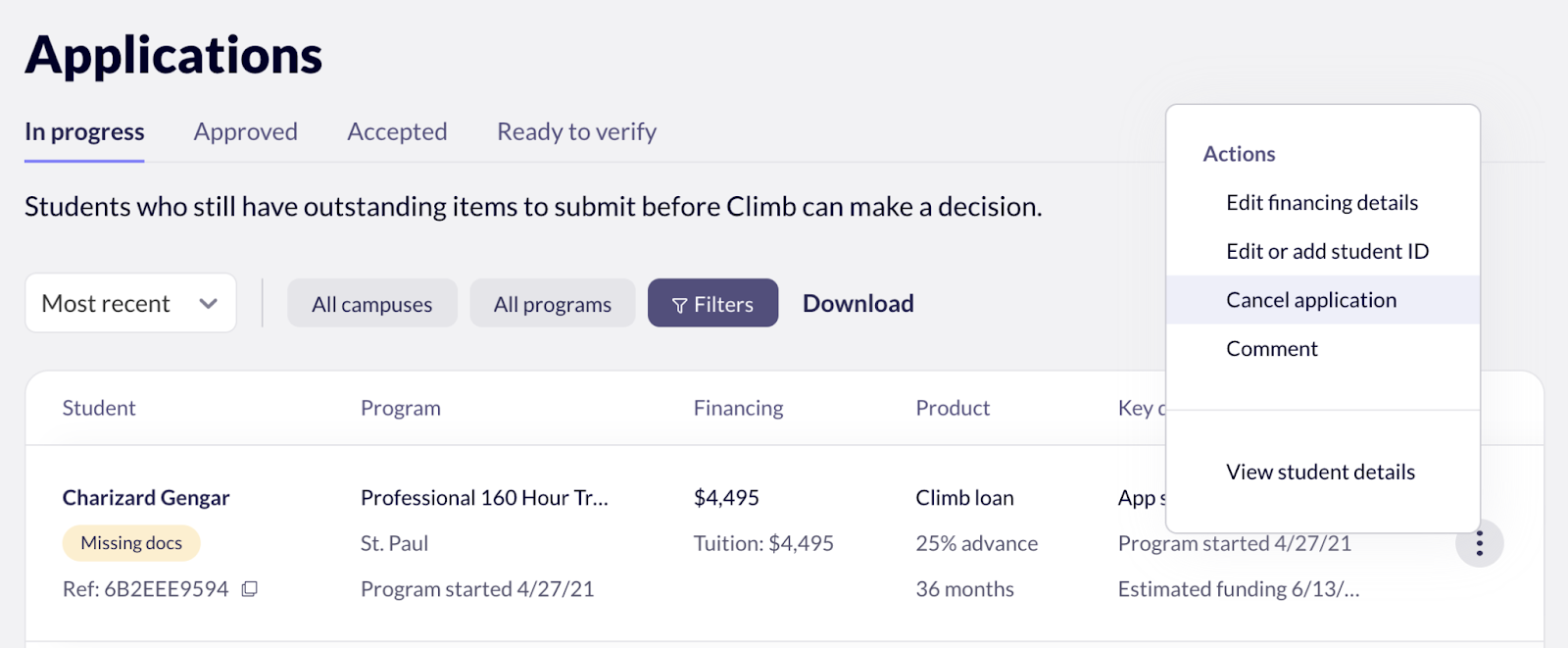Expand the Most recent sort dropdown

pyautogui.click(x=130, y=303)
